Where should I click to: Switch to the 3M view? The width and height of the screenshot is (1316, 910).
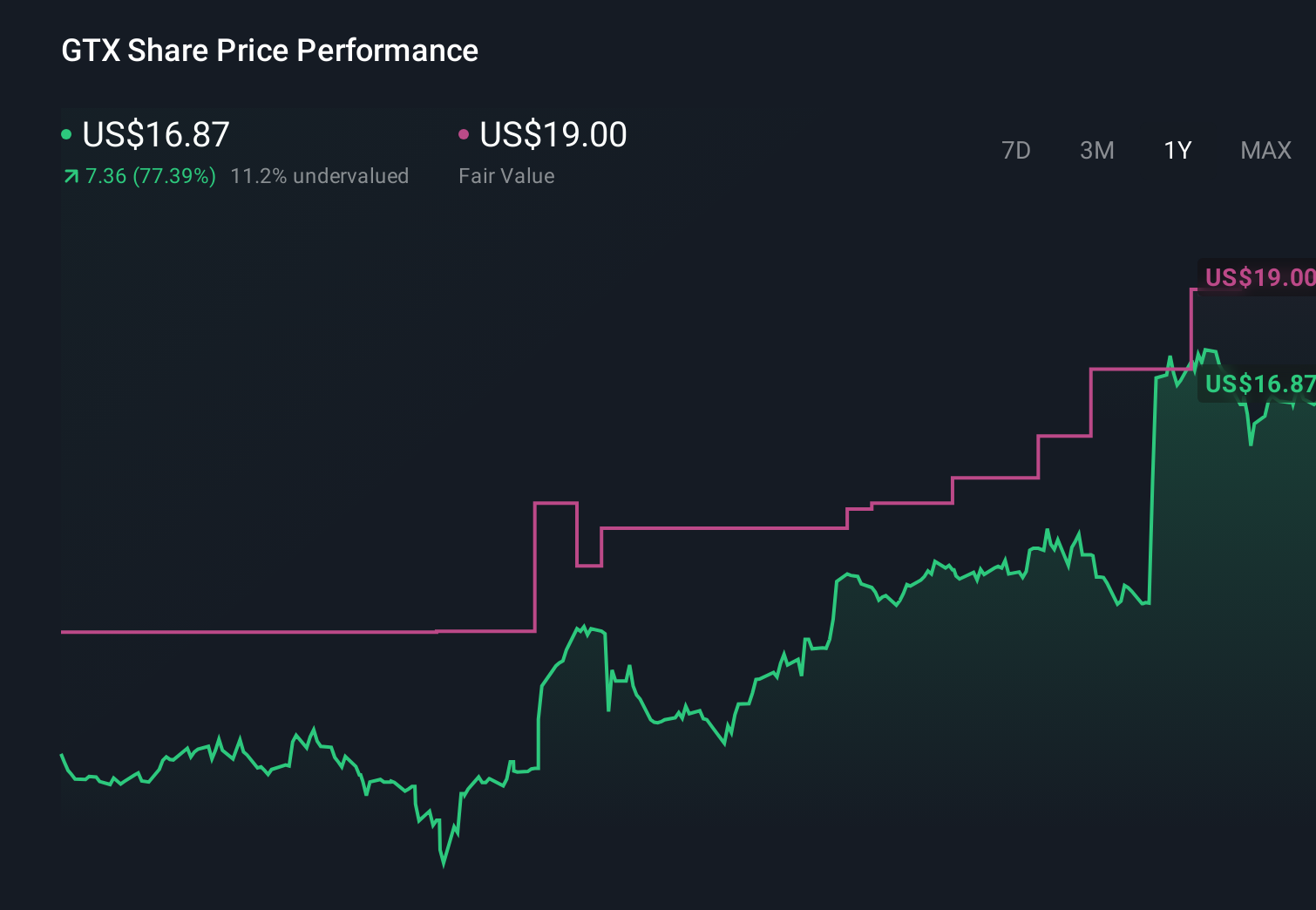coord(1096,150)
